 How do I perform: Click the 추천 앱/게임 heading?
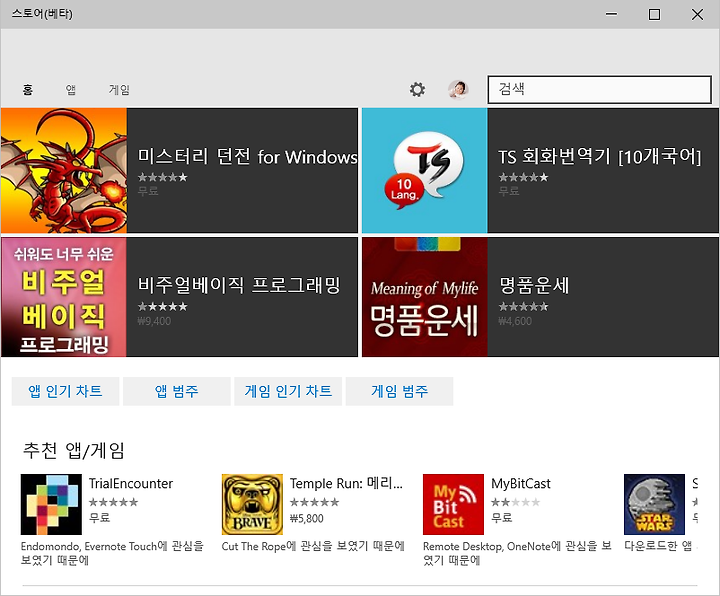73,450
